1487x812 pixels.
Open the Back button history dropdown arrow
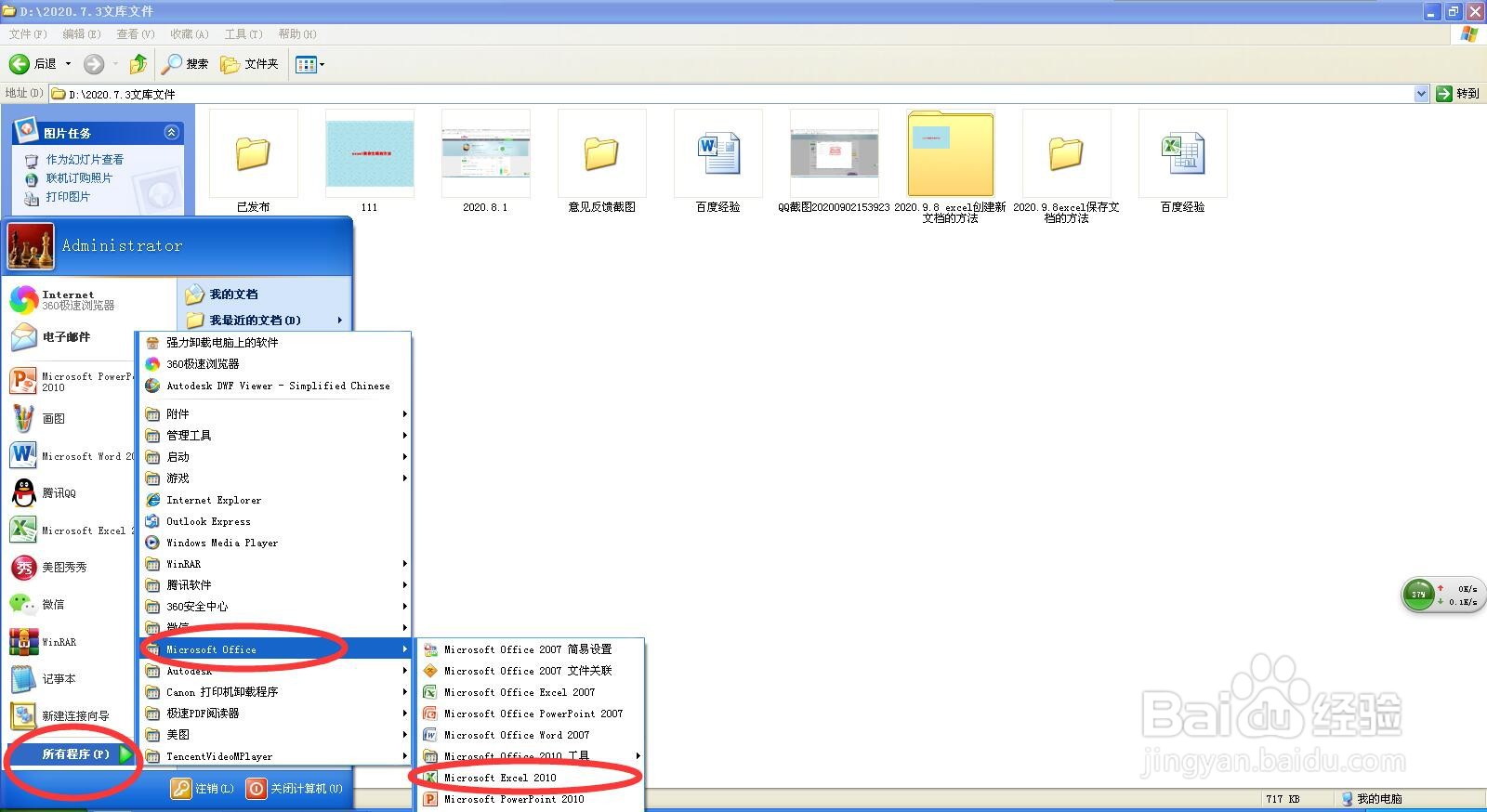point(68,64)
